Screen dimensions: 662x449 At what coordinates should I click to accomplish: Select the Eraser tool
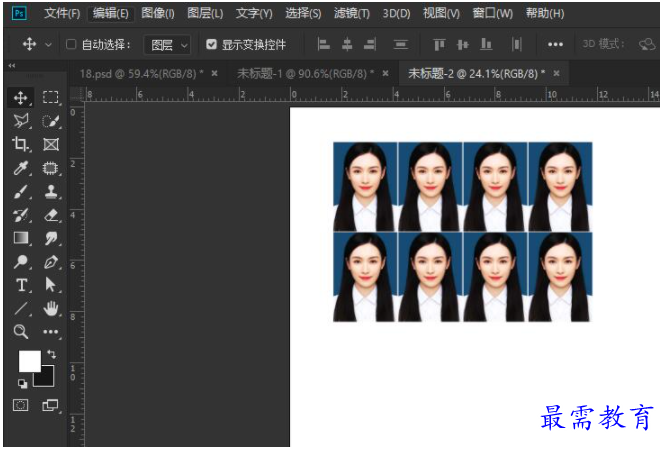click(51, 215)
